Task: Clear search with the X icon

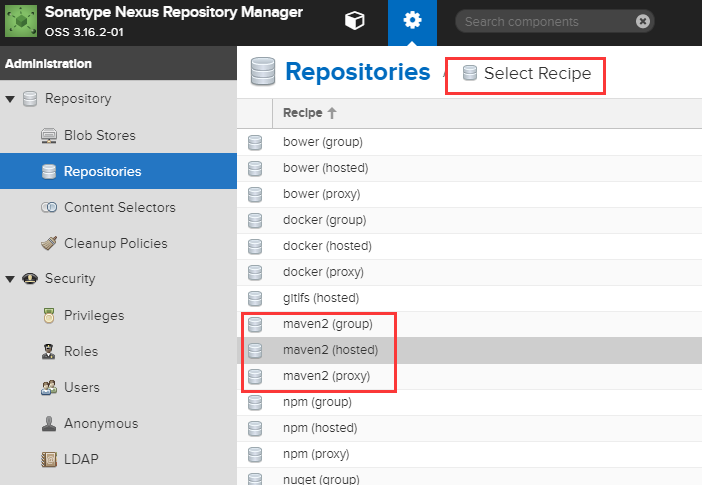Action: click(x=643, y=21)
